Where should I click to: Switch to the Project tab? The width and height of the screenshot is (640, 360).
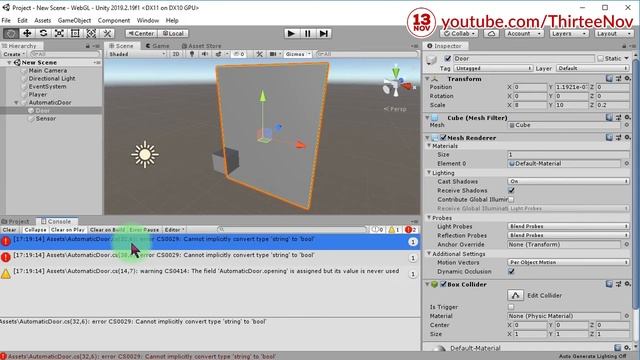pos(16,221)
